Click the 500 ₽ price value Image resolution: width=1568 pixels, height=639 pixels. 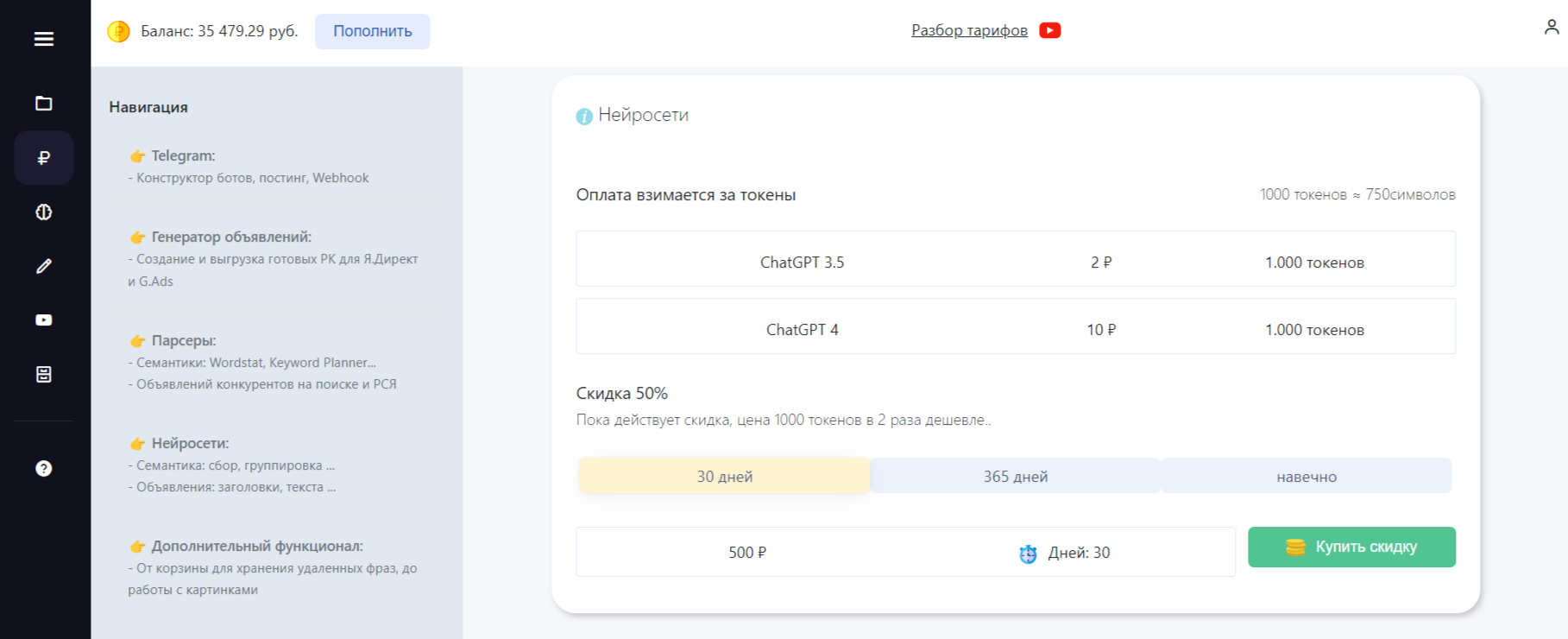[x=747, y=553]
